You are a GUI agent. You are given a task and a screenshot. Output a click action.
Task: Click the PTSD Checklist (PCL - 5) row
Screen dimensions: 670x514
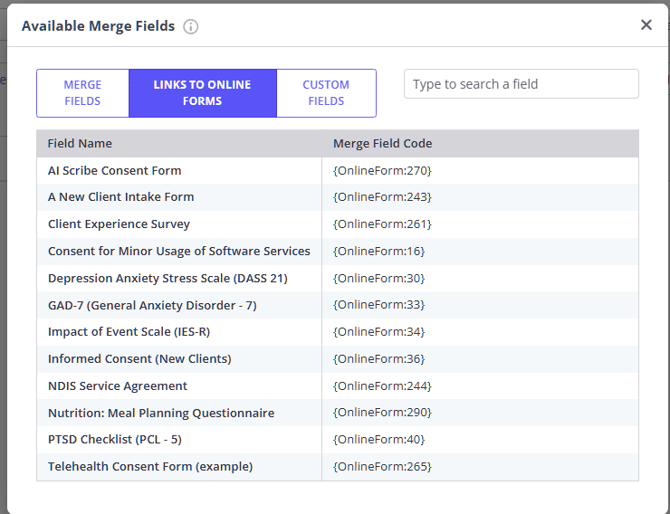point(114,439)
